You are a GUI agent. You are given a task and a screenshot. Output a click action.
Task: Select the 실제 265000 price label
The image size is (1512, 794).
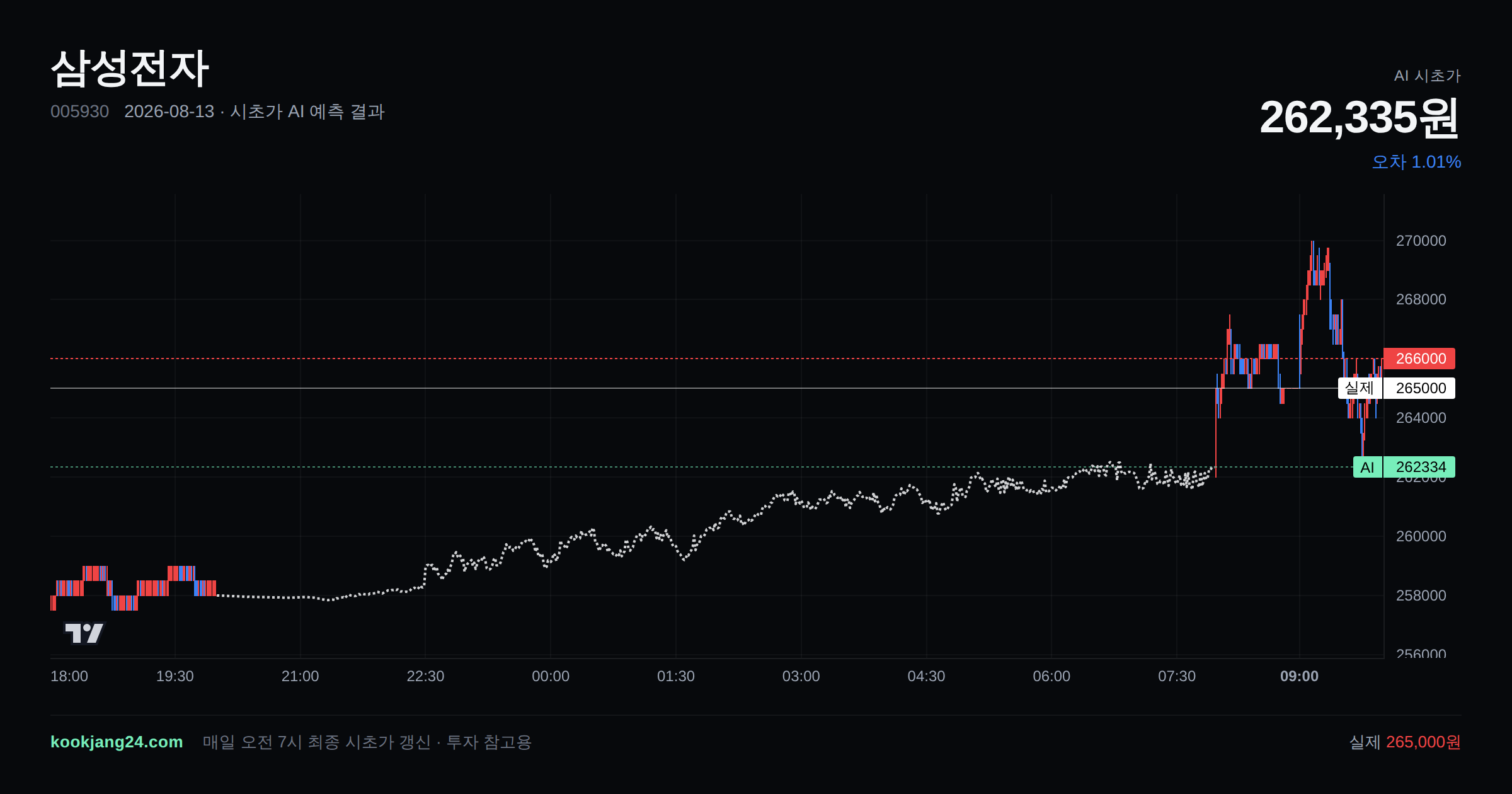(x=1396, y=388)
